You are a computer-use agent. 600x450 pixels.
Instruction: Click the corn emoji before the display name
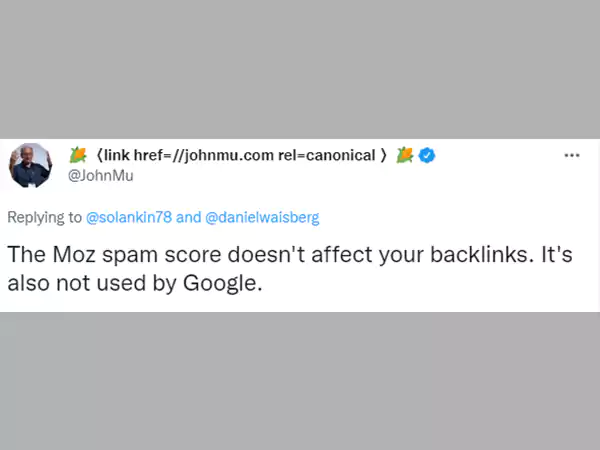pos(78,155)
